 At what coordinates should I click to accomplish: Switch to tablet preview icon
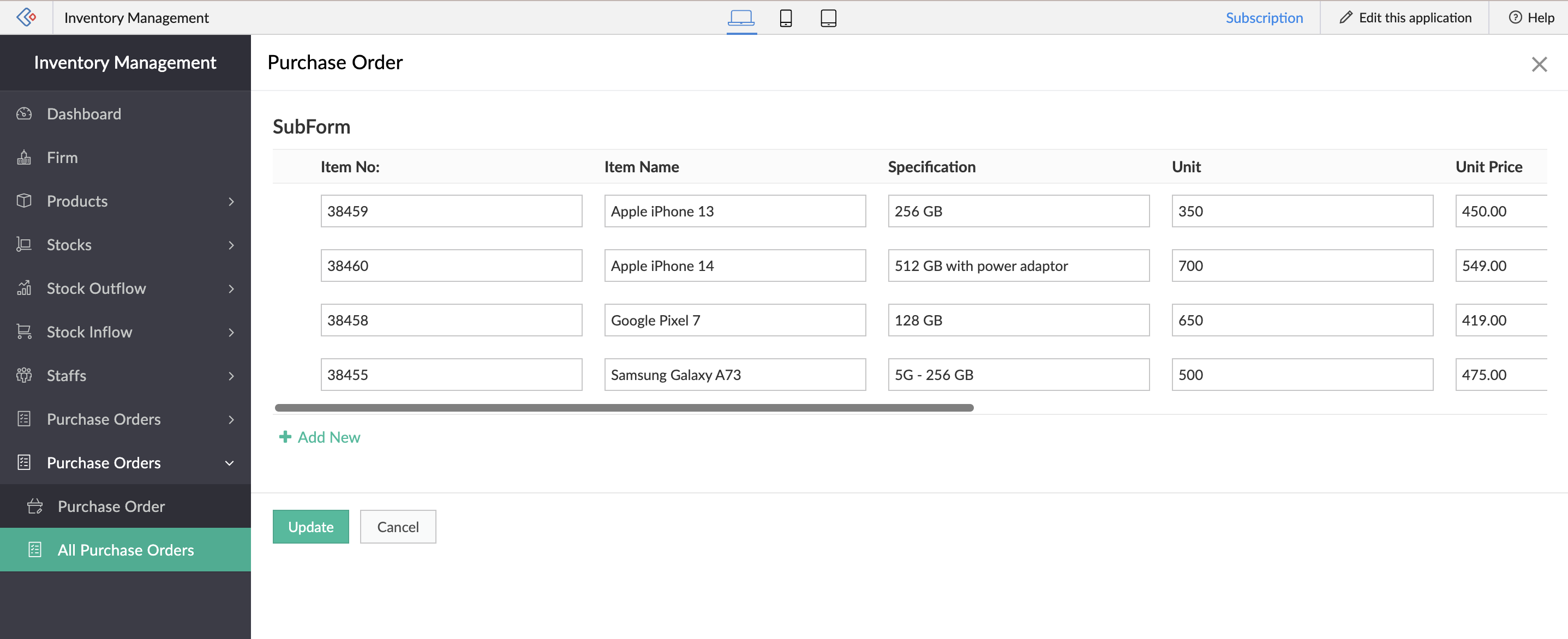(828, 17)
